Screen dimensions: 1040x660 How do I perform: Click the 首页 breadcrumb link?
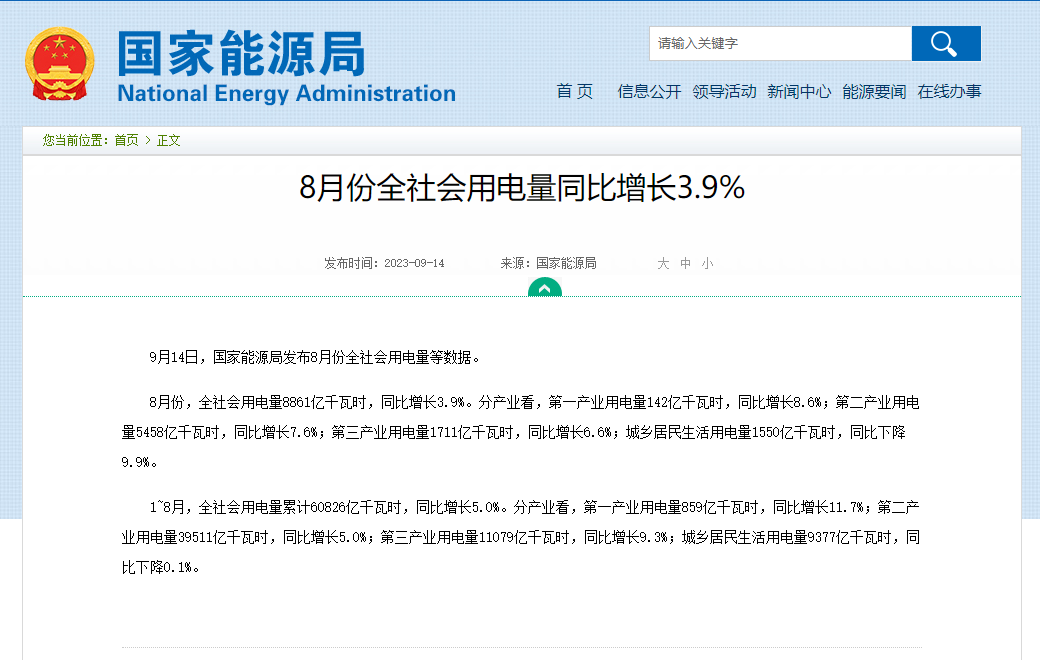[x=126, y=140]
